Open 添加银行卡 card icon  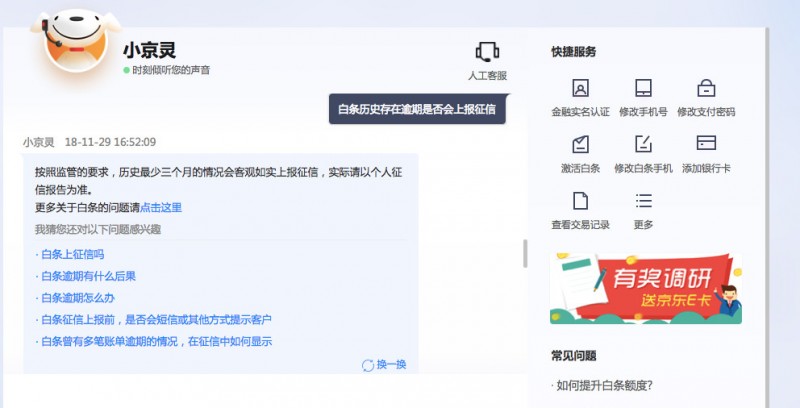click(x=706, y=143)
